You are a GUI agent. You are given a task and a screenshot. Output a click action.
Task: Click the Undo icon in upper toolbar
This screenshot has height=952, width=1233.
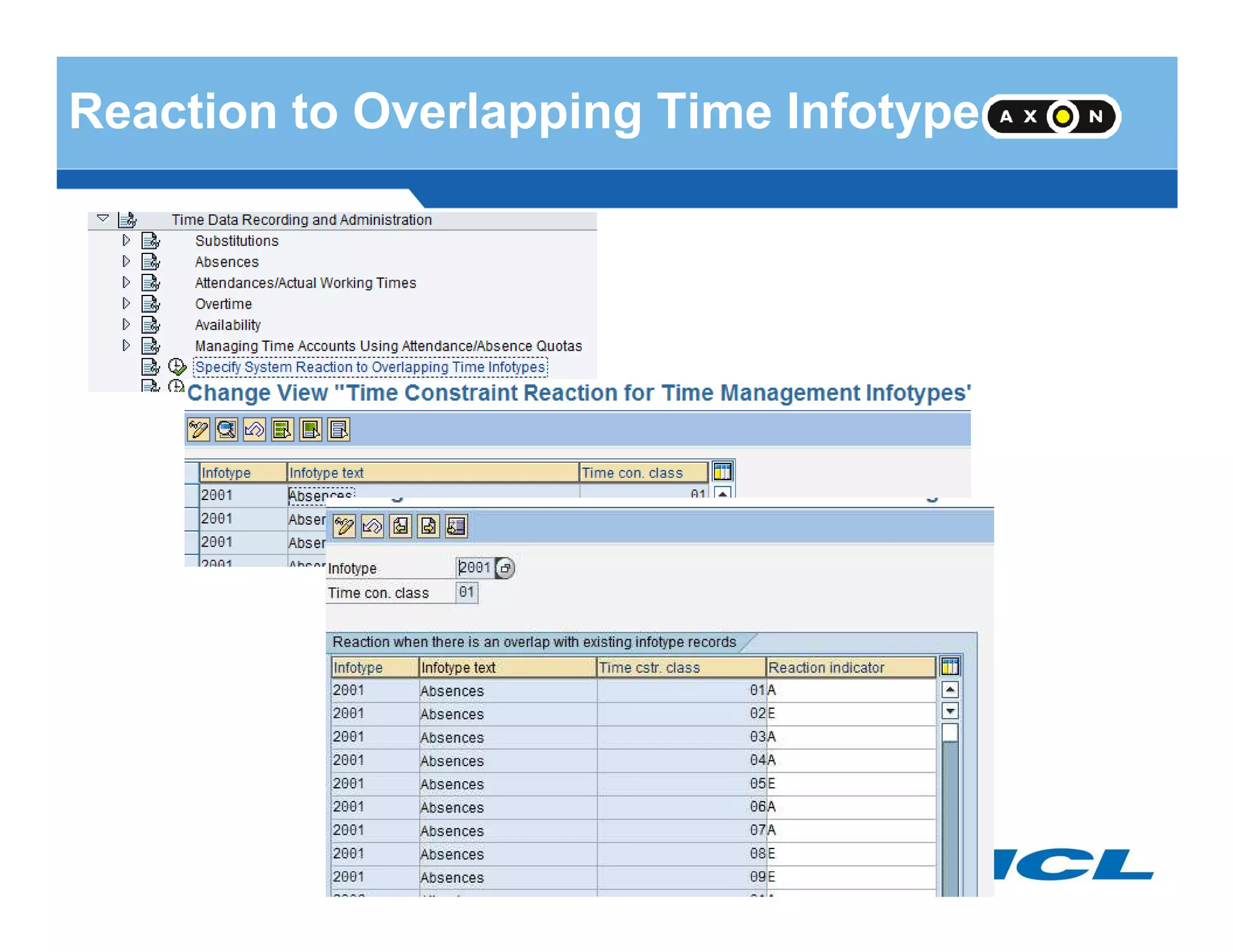255,430
